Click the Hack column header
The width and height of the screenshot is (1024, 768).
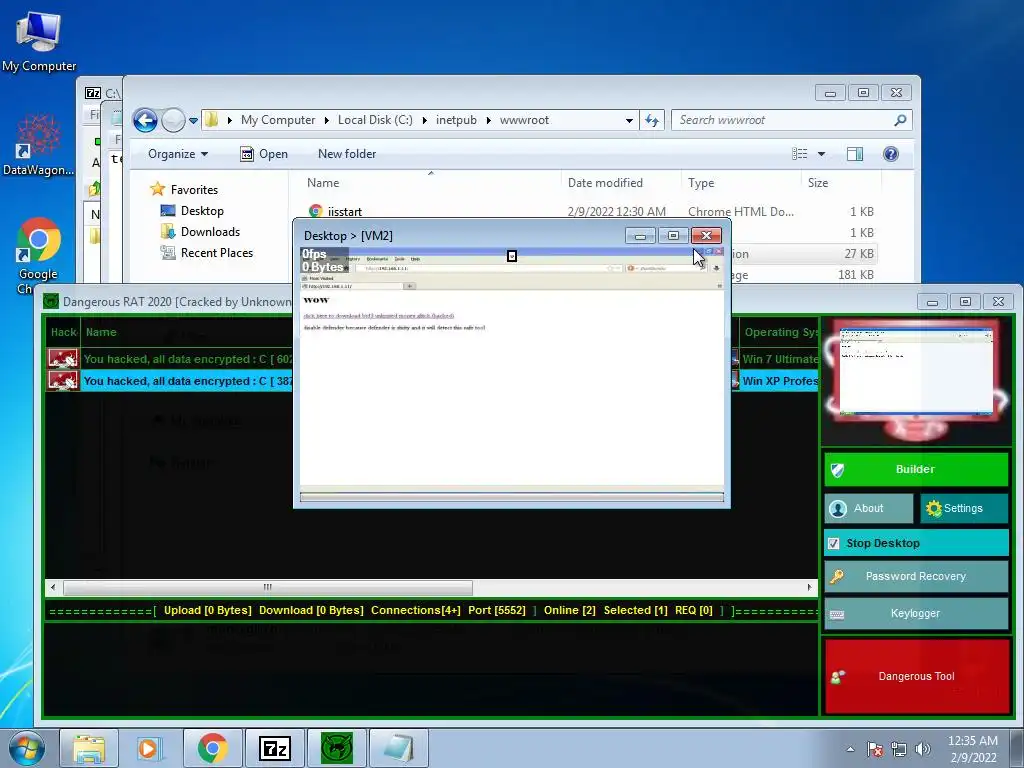[x=63, y=332]
